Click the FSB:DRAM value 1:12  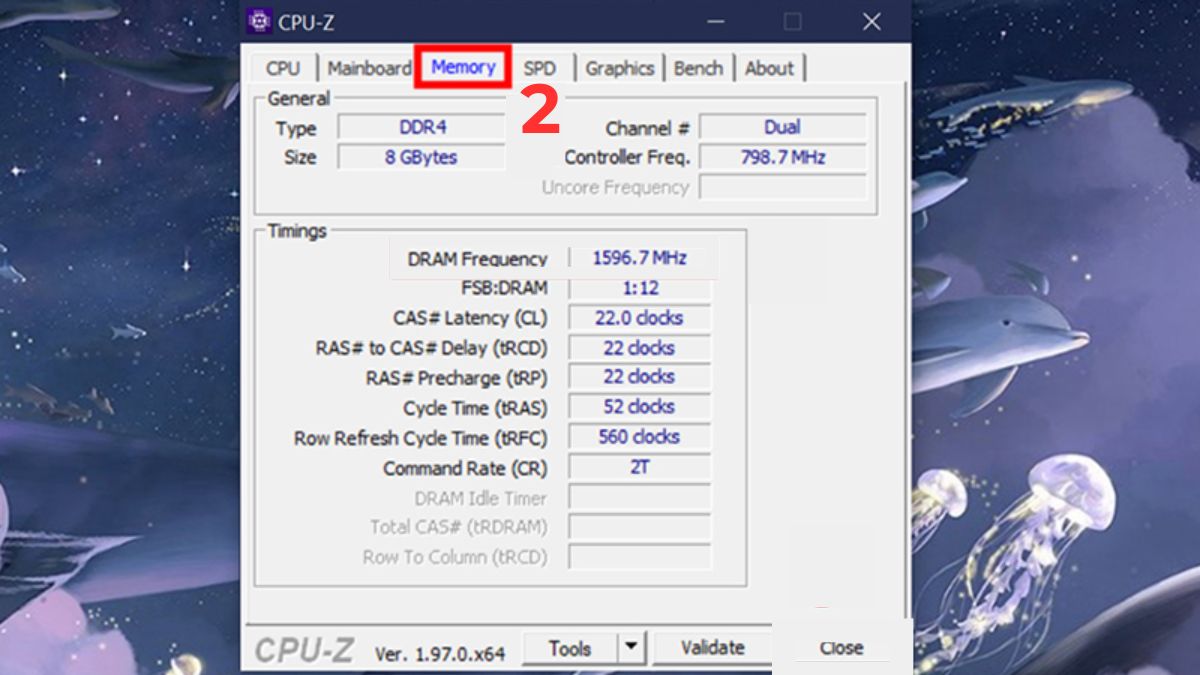(x=640, y=288)
